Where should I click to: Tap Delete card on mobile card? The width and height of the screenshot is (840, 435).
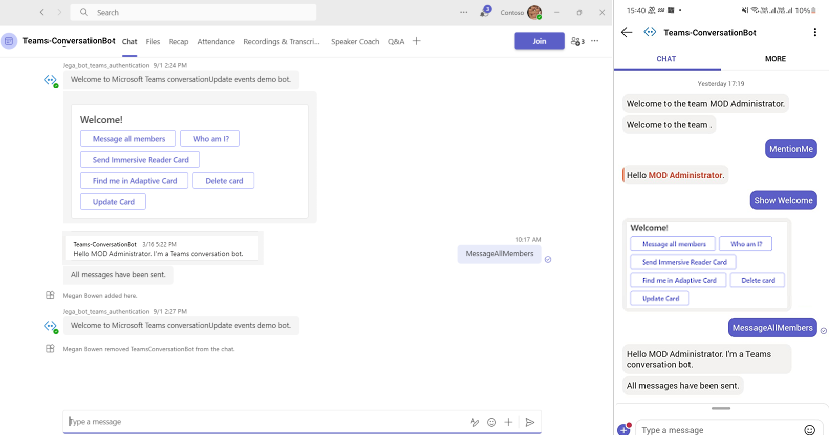pos(758,280)
